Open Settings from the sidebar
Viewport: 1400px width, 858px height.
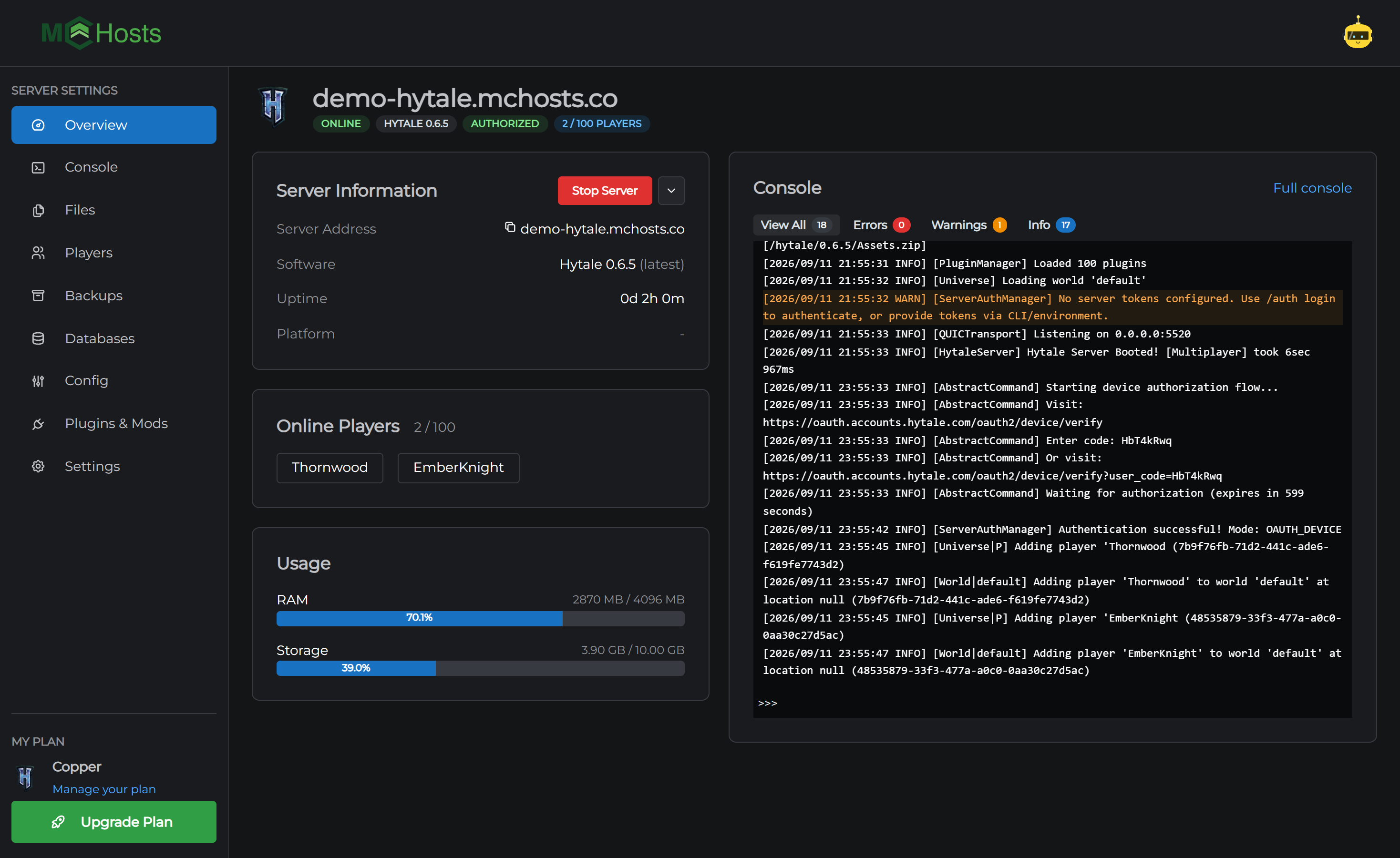click(x=113, y=466)
